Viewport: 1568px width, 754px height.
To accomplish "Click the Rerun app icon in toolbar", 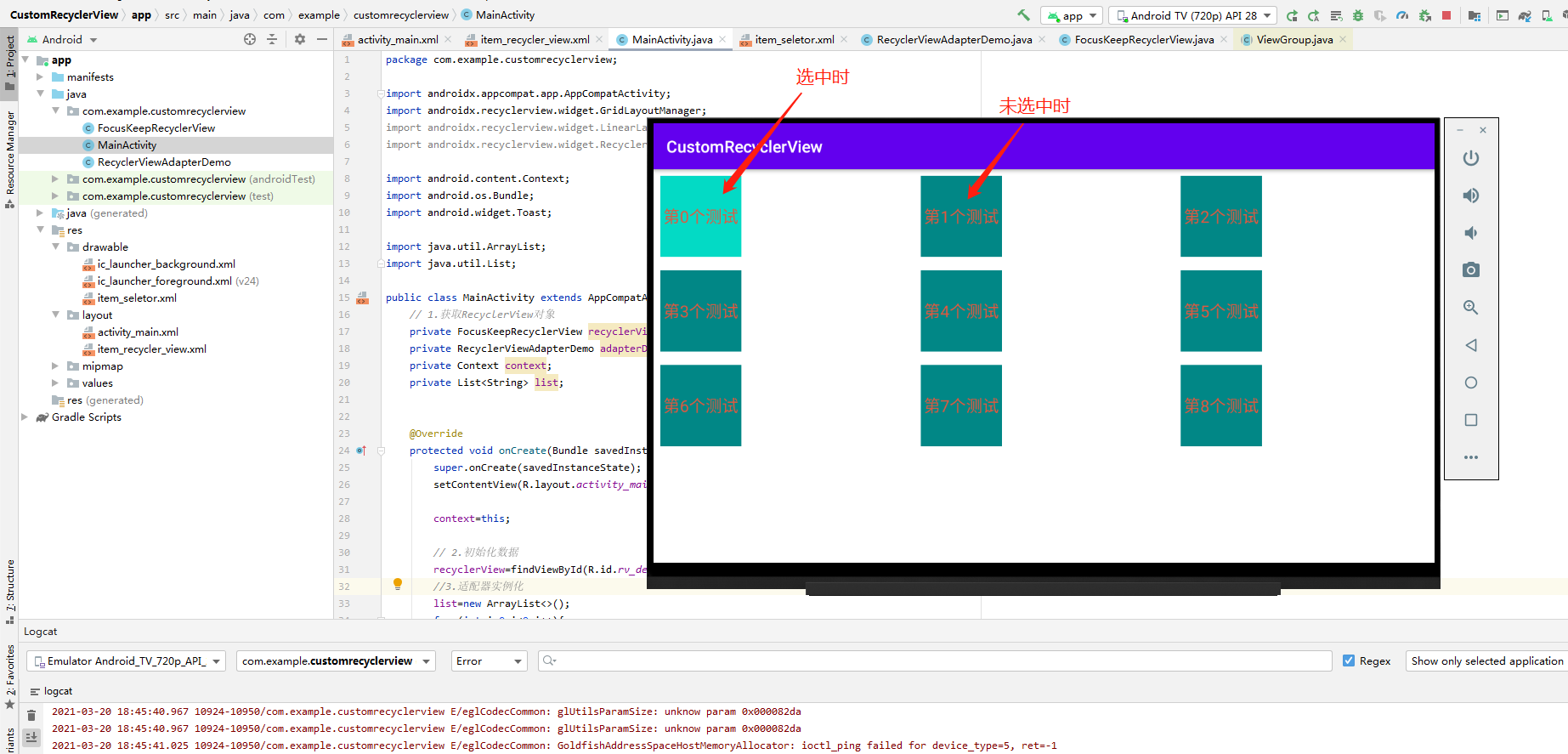I will click(1292, 15).
